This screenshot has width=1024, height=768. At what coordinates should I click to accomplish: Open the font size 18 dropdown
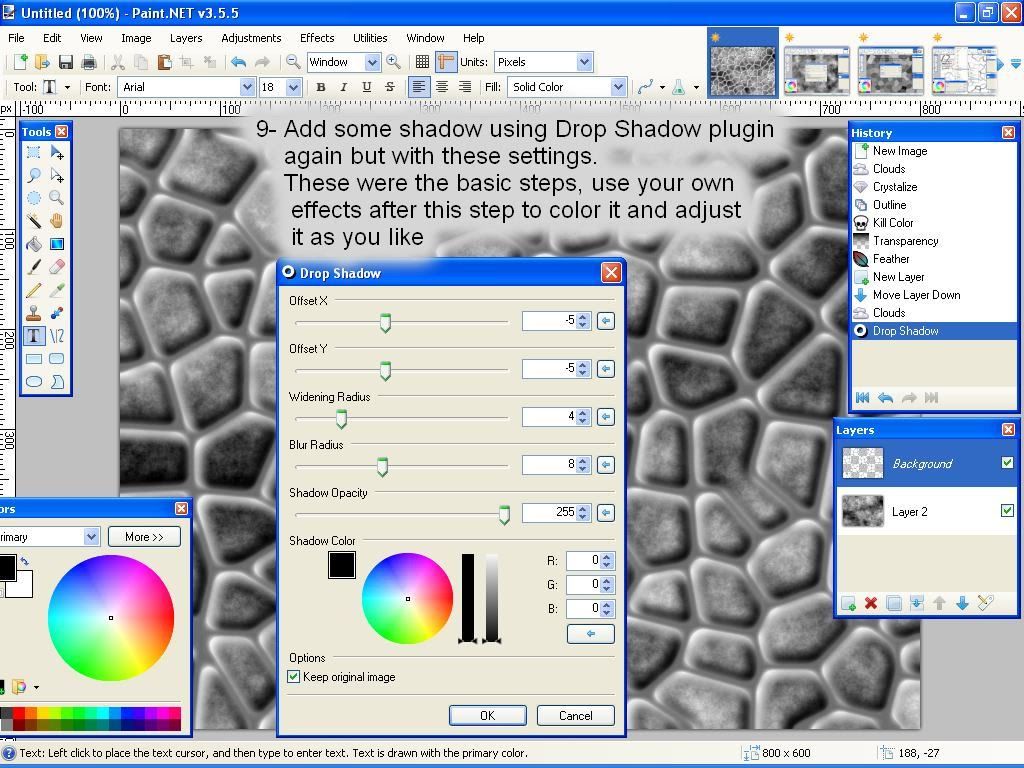click(293, 87)
